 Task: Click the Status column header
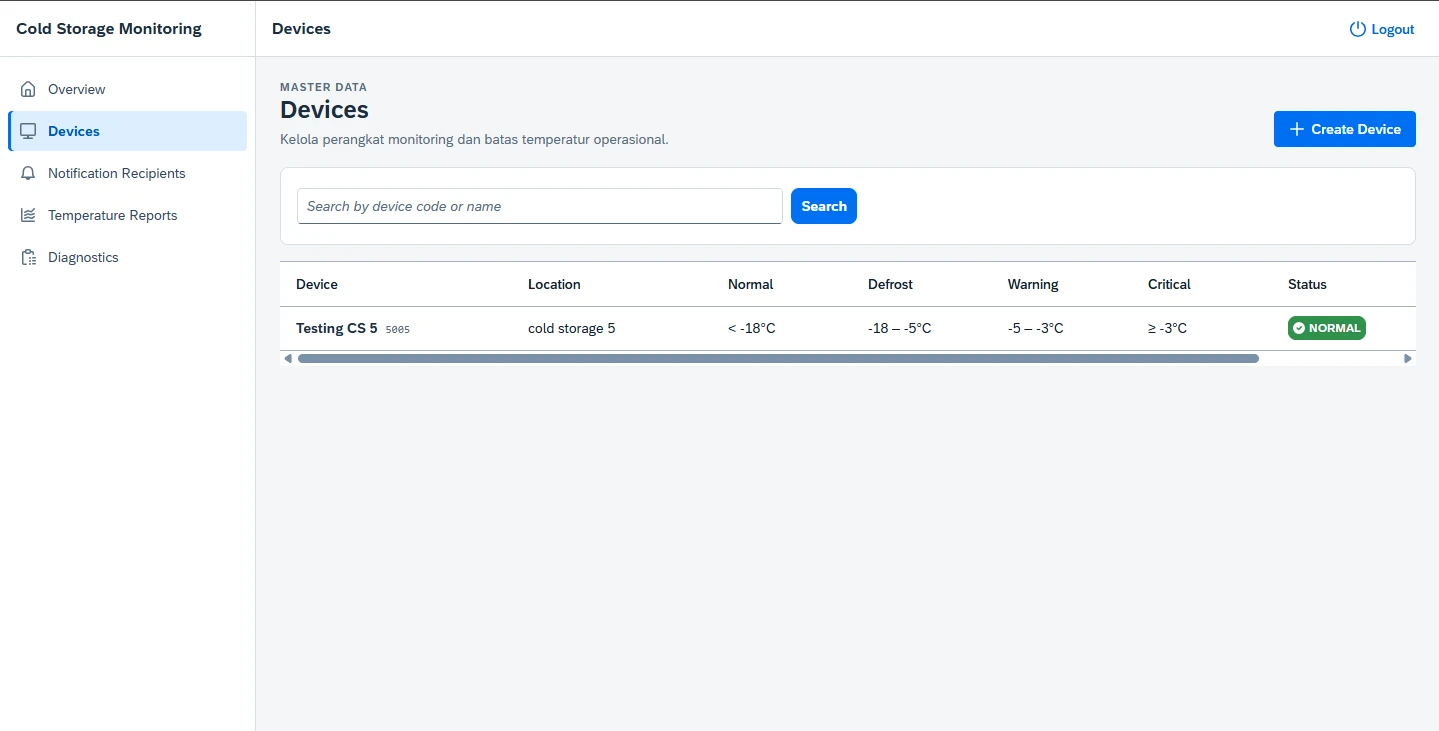click(x=1307, y=284)
